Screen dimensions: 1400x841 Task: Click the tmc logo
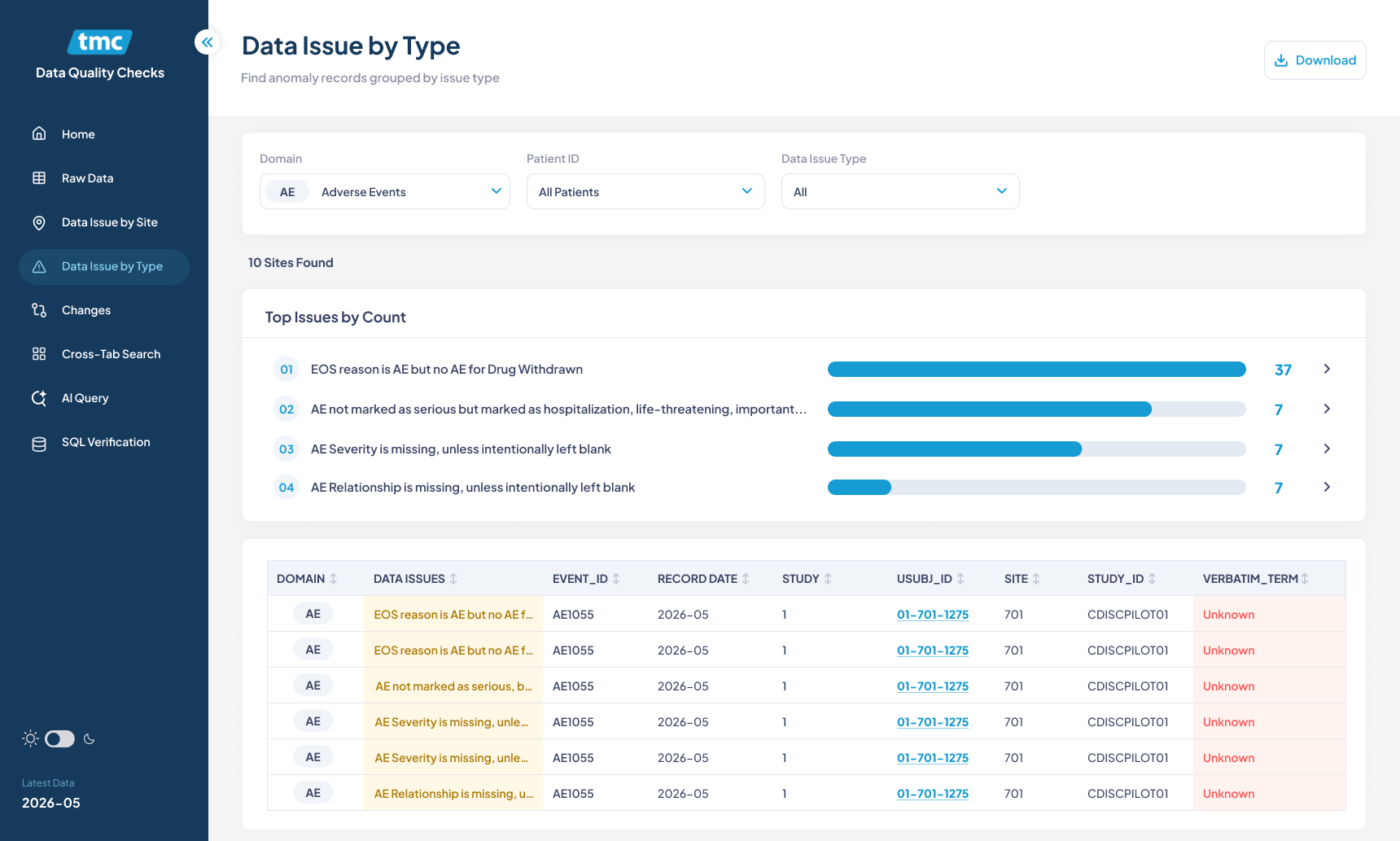pyautogui.click(x=100, y=42)
